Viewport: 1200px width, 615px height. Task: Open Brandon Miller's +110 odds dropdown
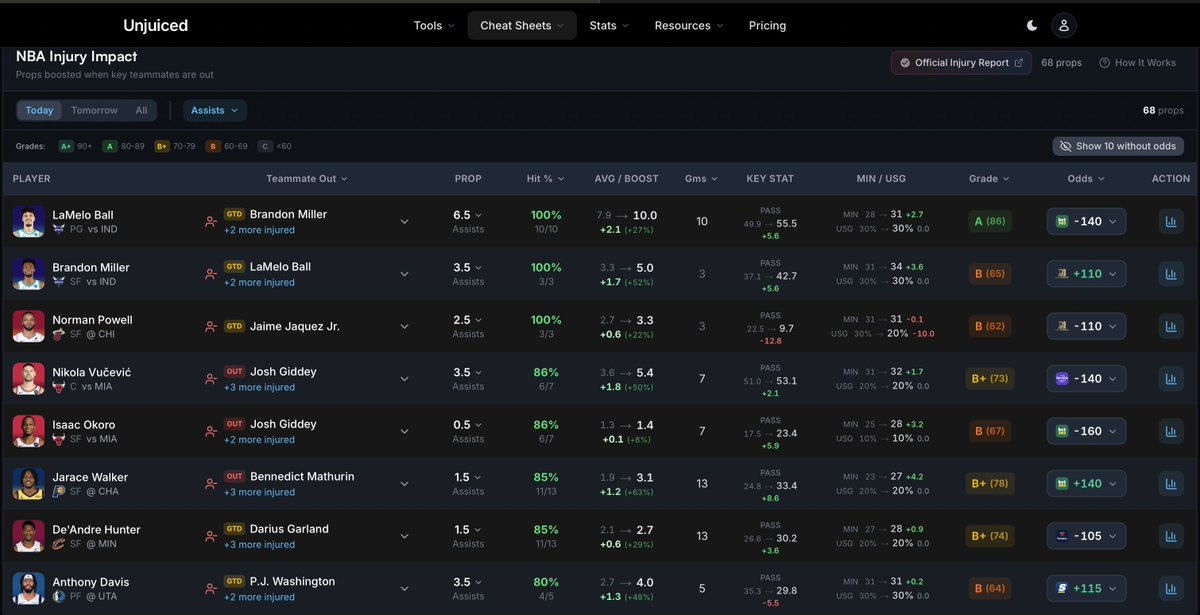1087,274
